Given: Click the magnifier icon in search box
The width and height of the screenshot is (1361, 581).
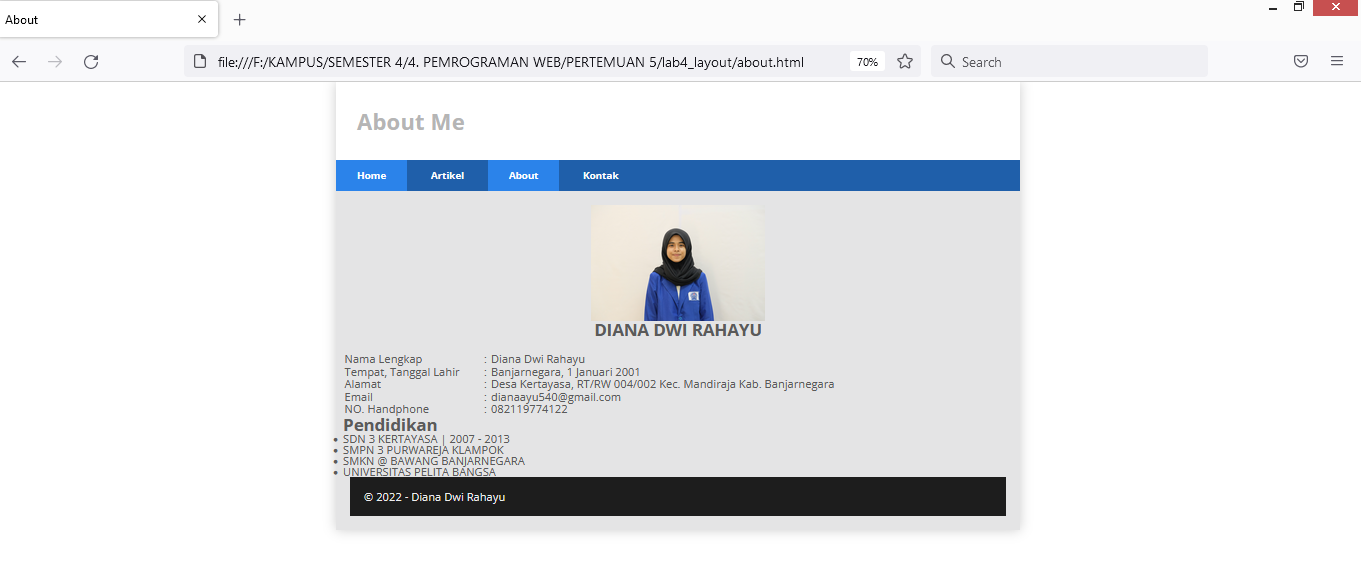Looking at the screenshot, I should [948, 62].
